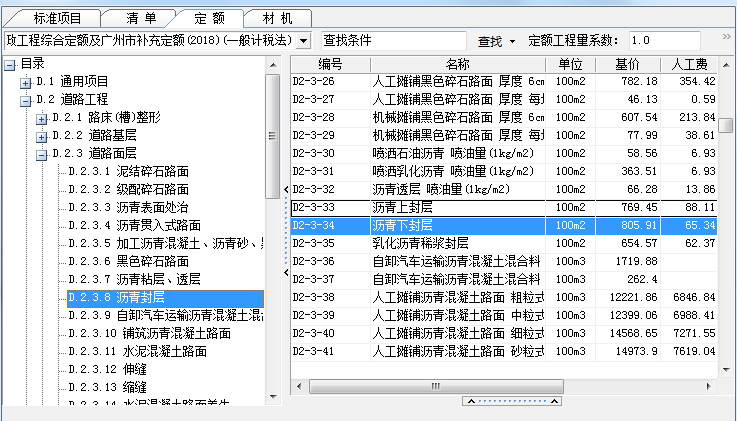Viewport: 737px width, 421px height.
Task: Expand the D.1 通用项目 node
Action: (25, 83)
